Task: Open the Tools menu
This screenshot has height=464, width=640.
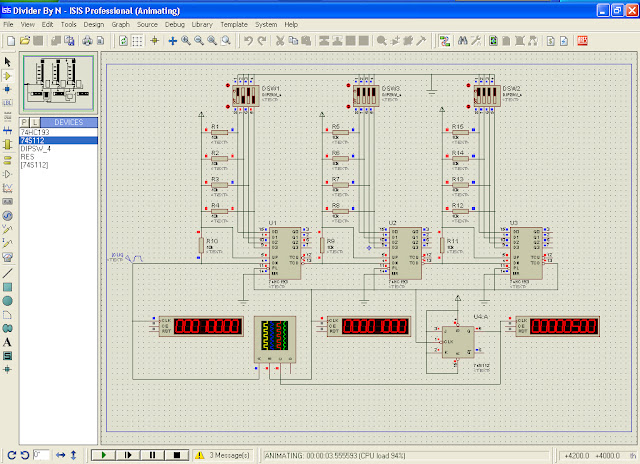Action: 69,24
